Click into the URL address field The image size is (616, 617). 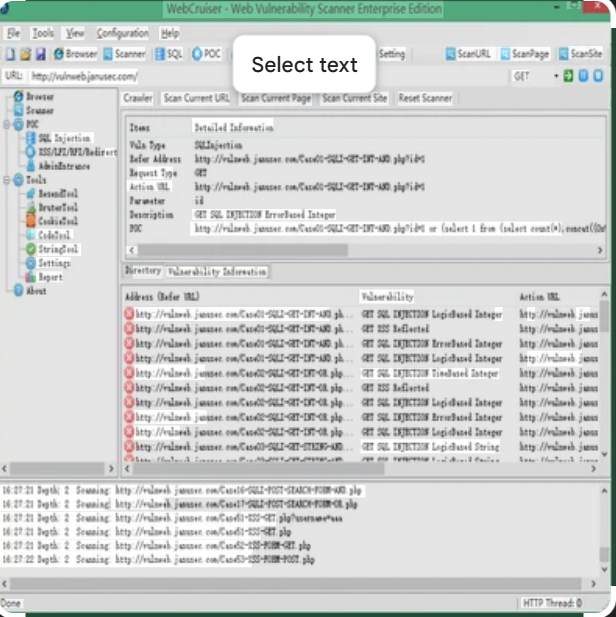click(268, 76)
